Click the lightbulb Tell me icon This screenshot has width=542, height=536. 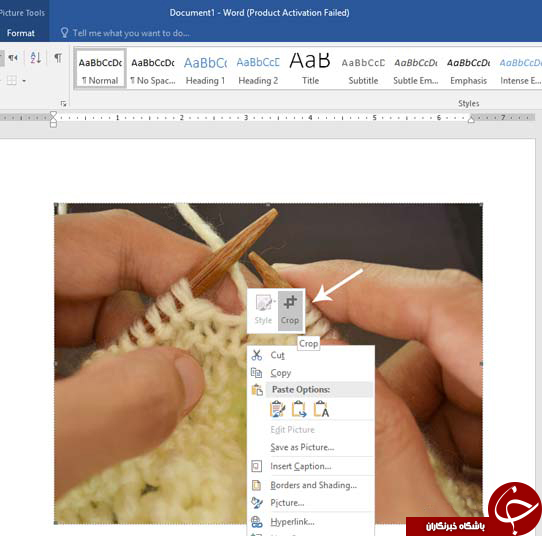pyautogui.click(x=64, y=32)
